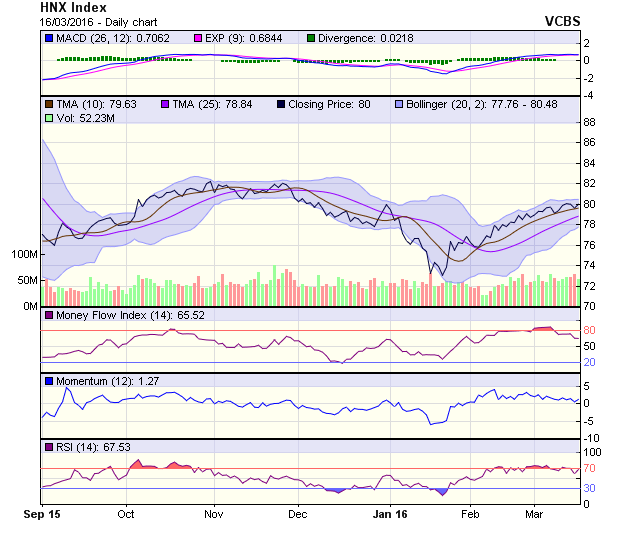The width and height of the screenshot is (620, 535).
Task: Select the Nov date axis label
Action: (212, 513)
